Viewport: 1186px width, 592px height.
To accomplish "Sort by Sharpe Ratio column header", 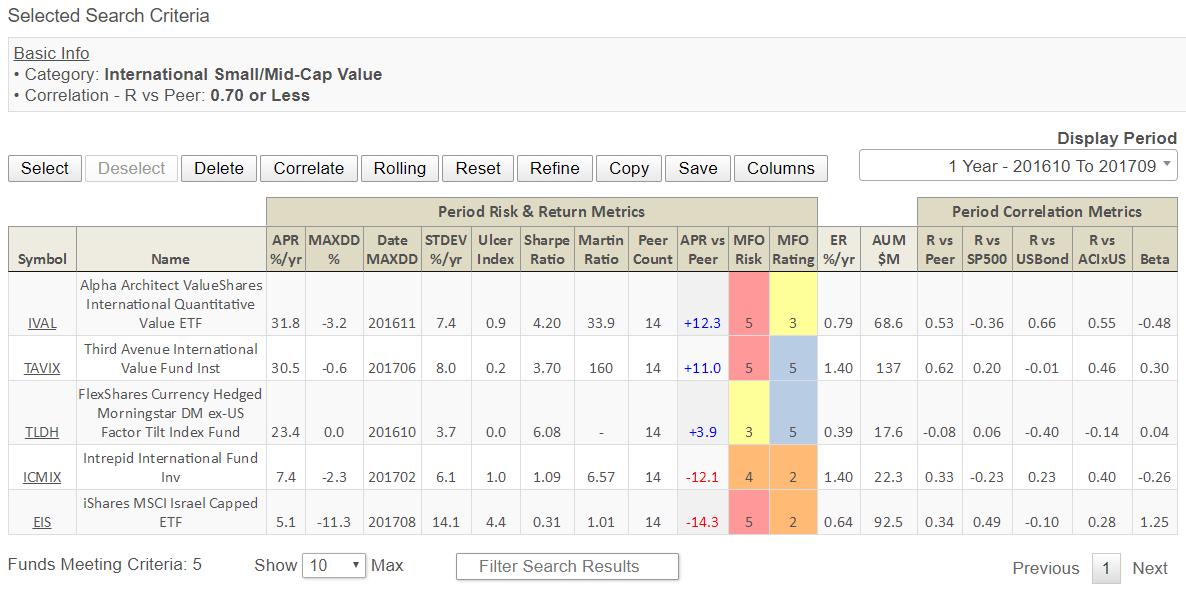I will pos(546,249).
